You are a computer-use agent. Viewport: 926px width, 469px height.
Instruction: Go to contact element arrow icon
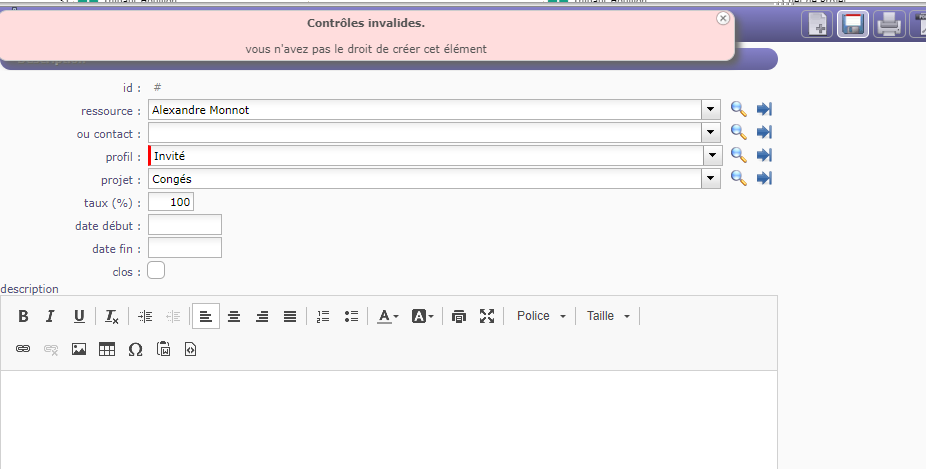(764, 132)
